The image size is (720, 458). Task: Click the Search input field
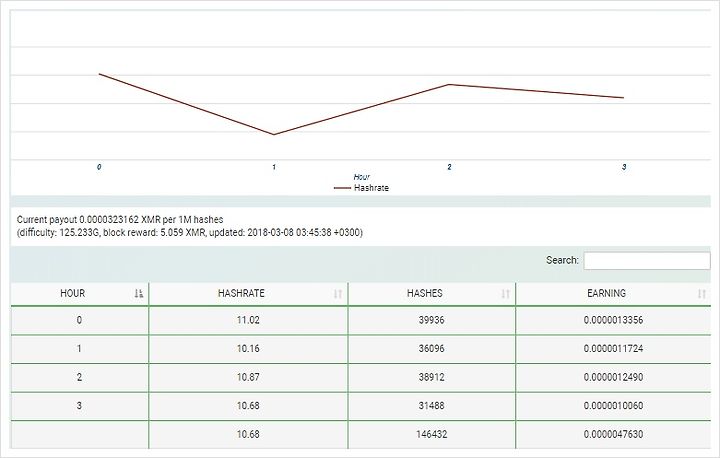click(647, 260)
